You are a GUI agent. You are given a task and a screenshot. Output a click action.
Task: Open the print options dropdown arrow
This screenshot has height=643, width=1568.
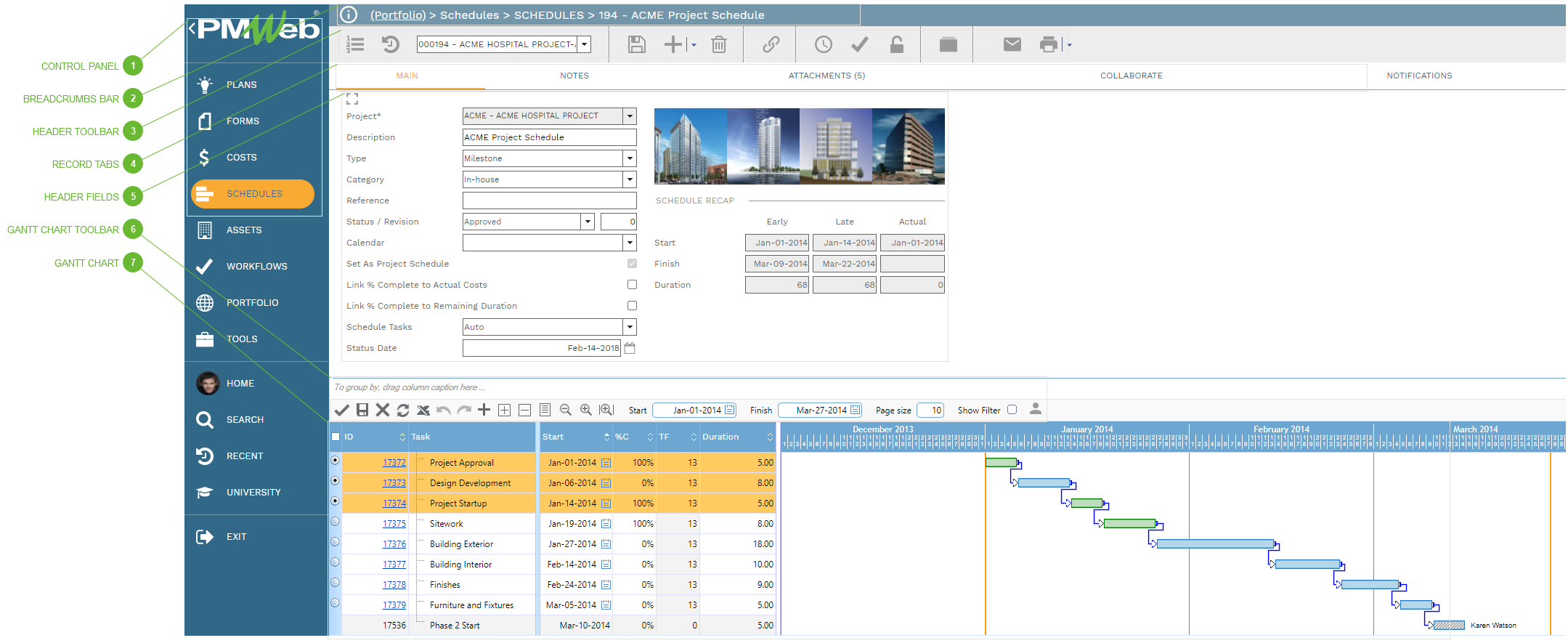1069,45
